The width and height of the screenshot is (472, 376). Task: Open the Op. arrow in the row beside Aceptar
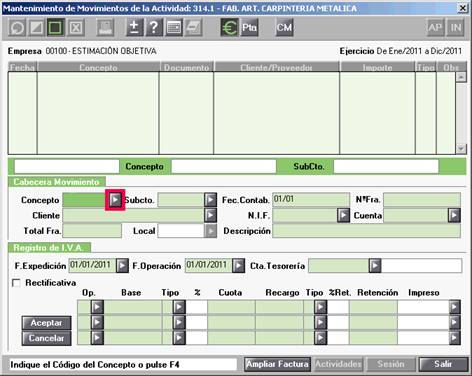click(x=97, y=322)
